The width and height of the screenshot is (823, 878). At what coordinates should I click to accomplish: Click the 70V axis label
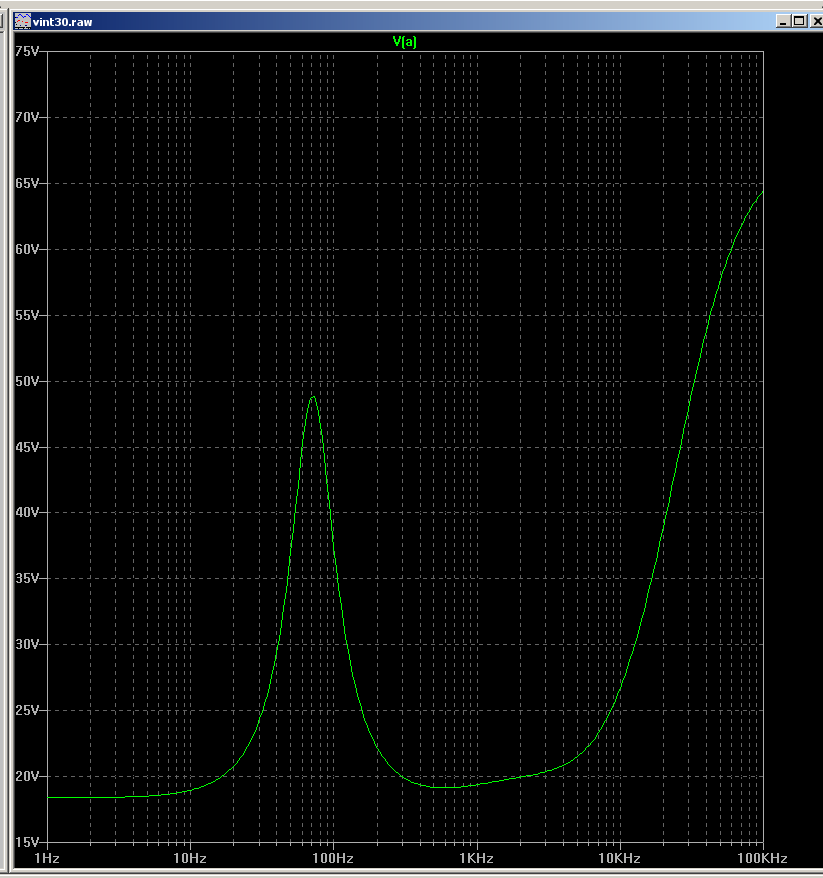click(27, 118)
